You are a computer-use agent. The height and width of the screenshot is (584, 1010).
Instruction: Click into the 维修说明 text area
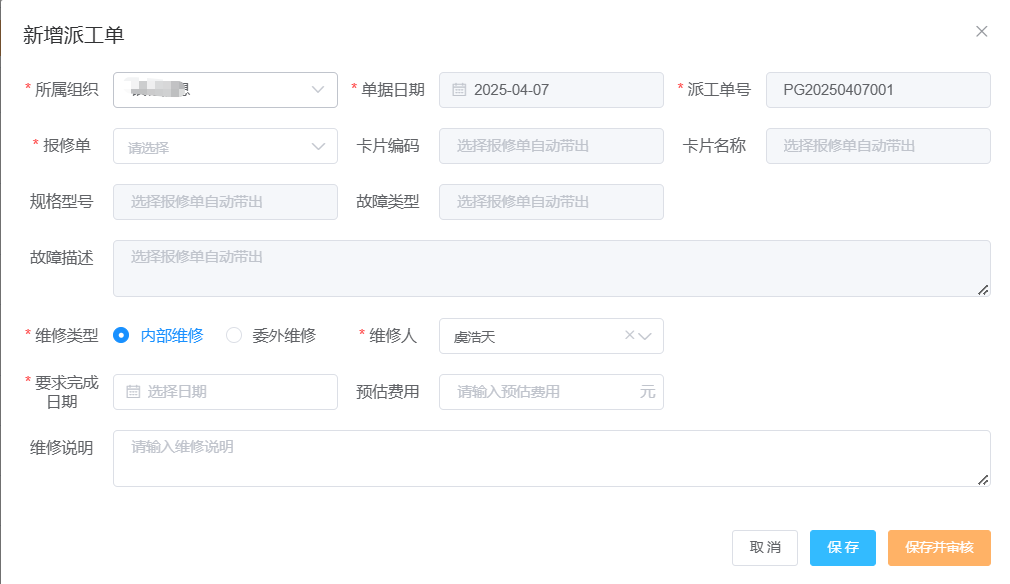(550, 459)
